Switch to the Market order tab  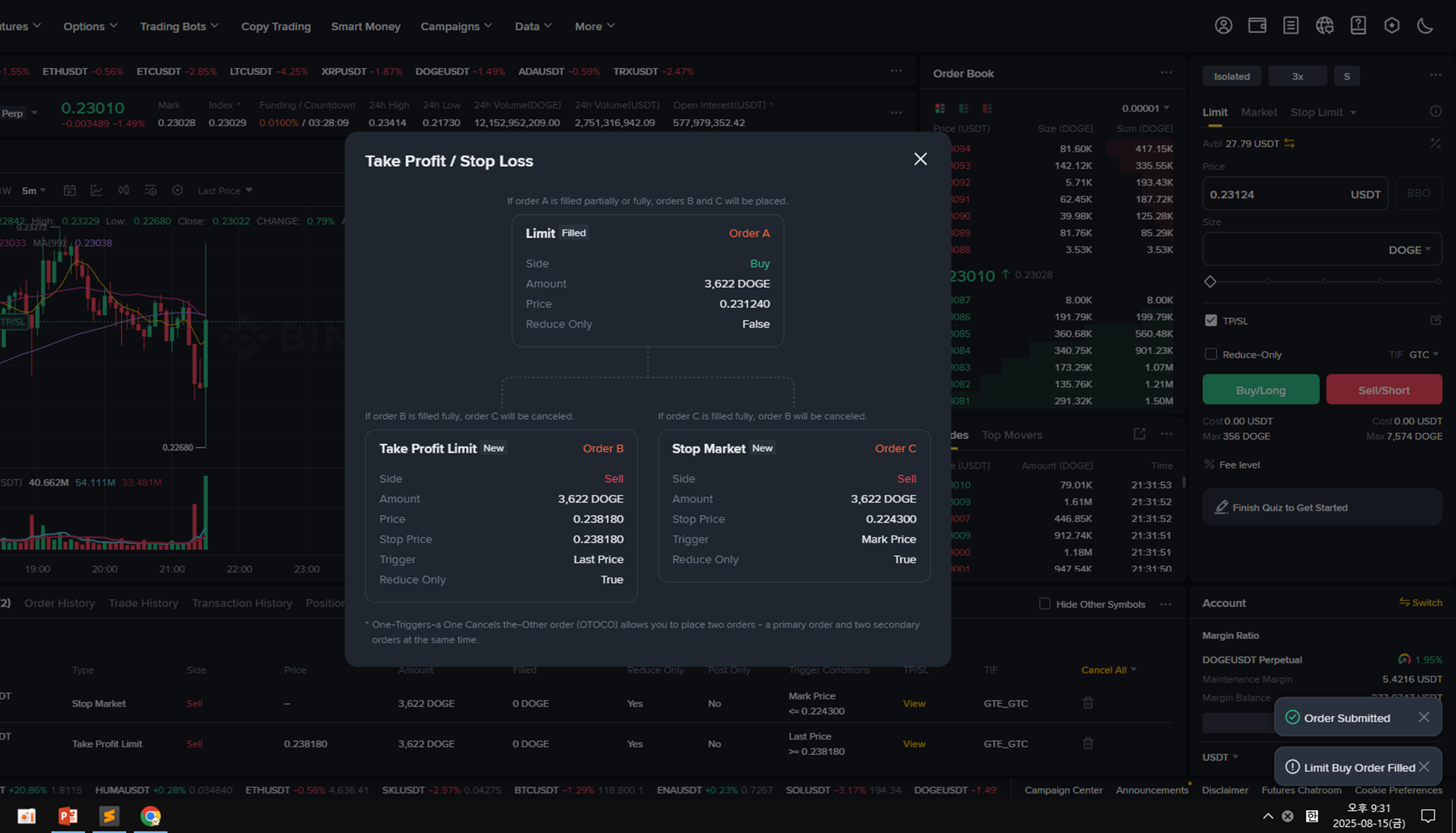click(1258, 112)
